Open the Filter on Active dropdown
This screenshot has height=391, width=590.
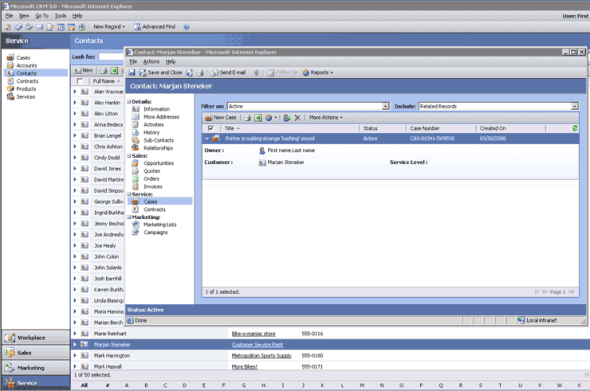[x=385, y=106]
